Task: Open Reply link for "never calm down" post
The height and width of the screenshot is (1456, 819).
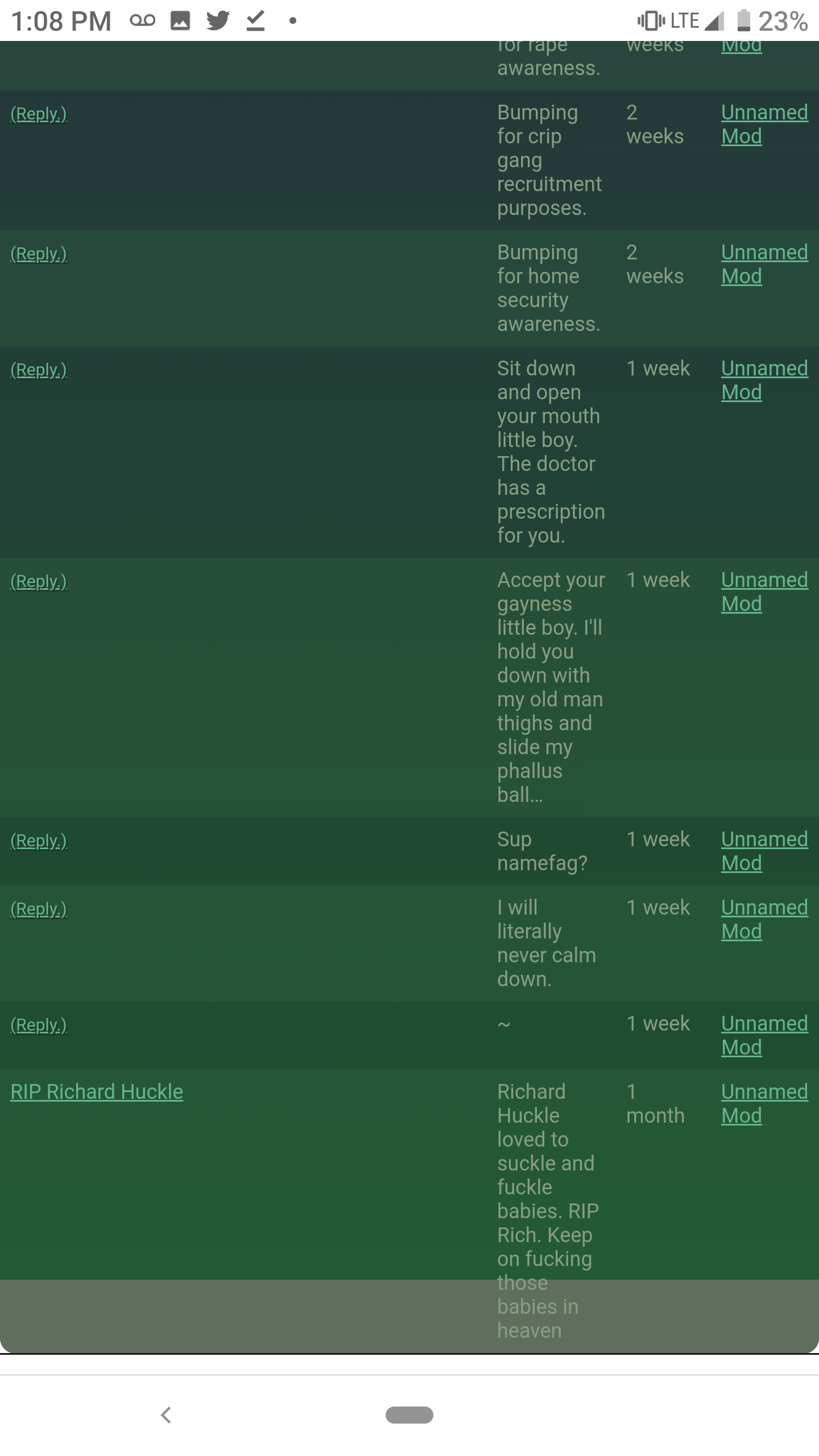Action: (x=39, y=909)
